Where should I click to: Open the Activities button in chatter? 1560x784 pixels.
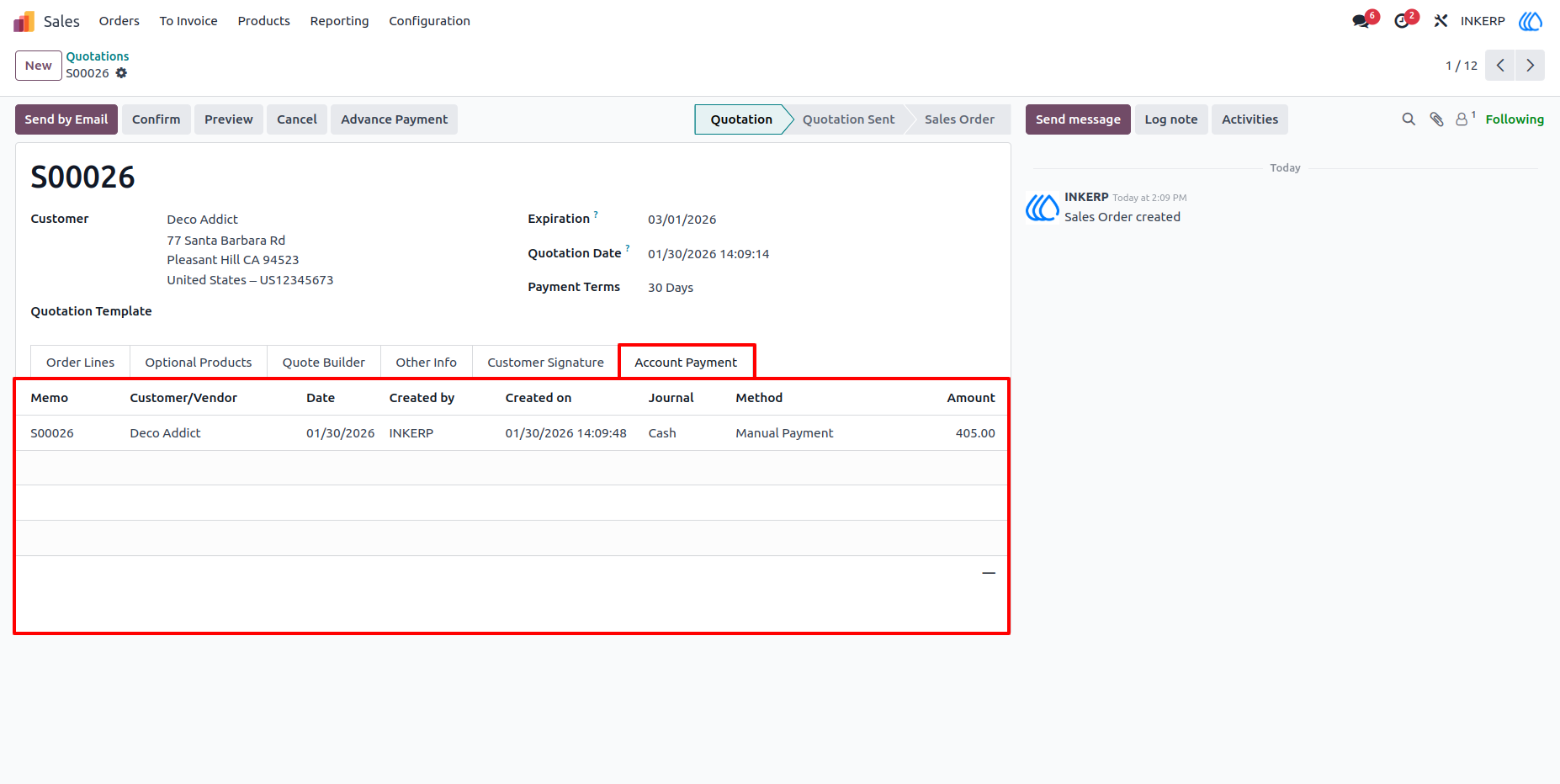click(x=1250, y=119)
